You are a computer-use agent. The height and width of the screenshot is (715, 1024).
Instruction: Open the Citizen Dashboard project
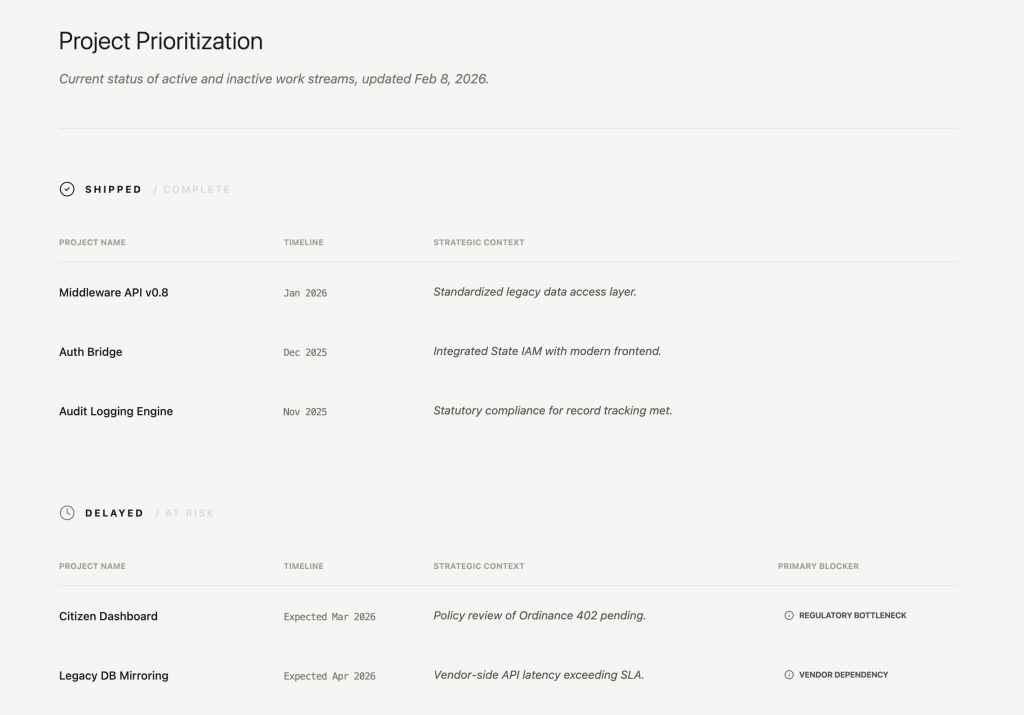coord(108,616)
